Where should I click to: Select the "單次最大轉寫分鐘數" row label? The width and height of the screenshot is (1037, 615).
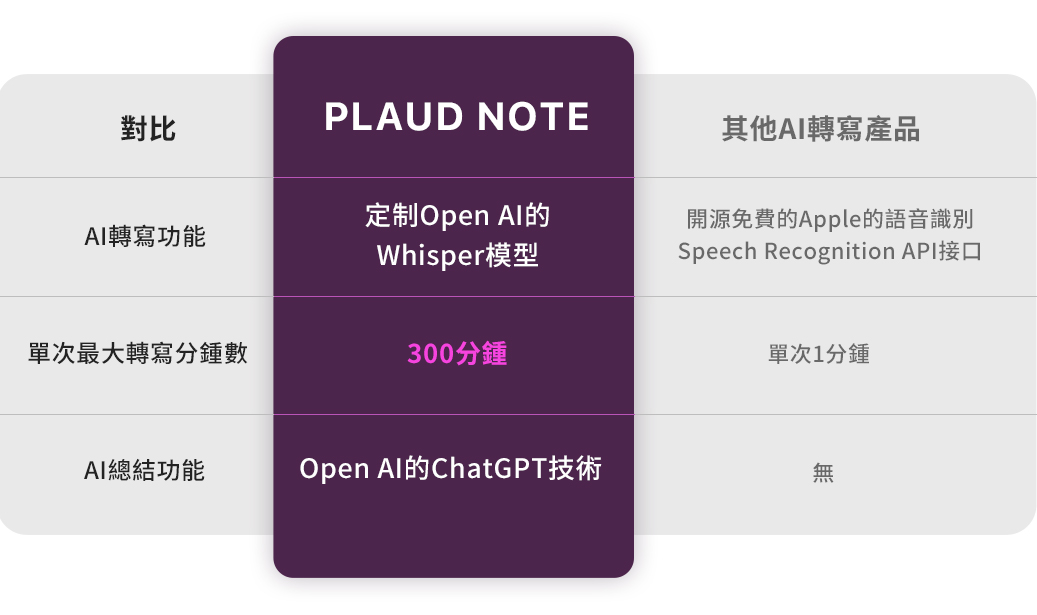coord(138,353)
